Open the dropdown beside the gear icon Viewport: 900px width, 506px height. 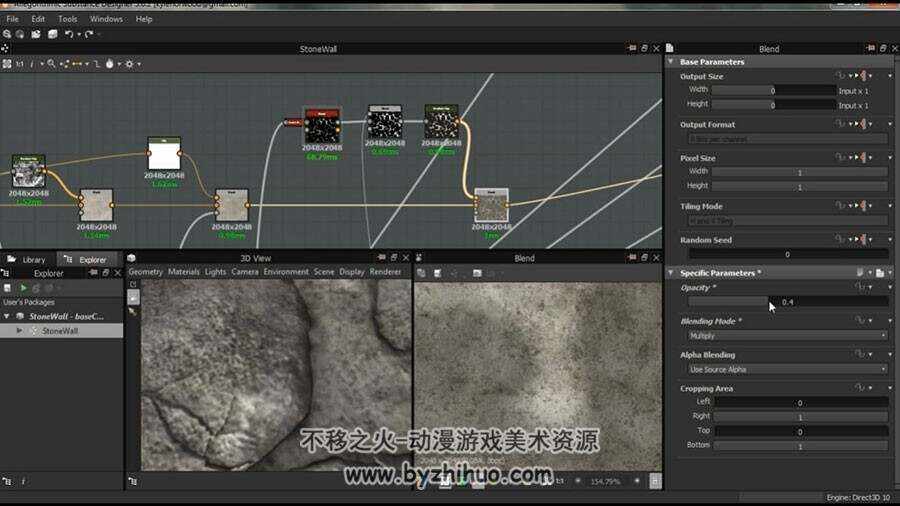point(139,64)
